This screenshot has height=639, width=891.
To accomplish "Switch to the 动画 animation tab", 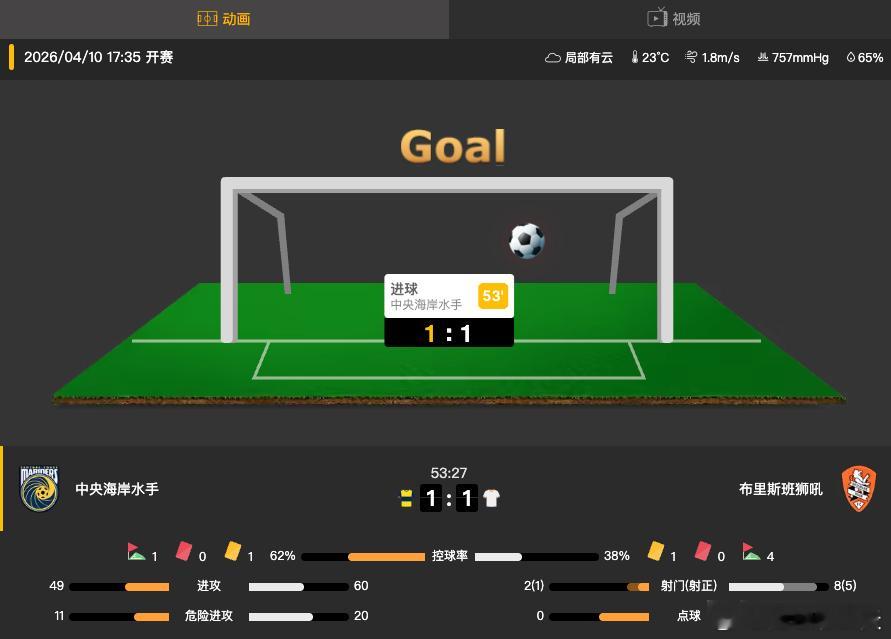I will pos(224,19).
